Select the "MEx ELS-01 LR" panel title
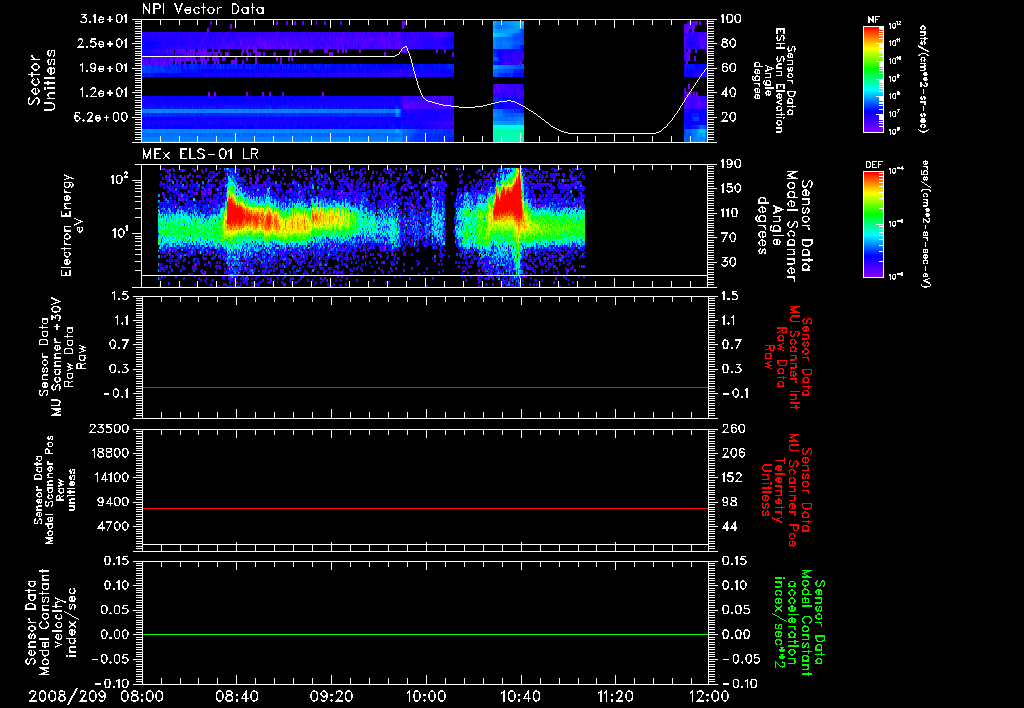Image resolution: width=1024 pixels, height=708 pixels. (x=200, y=155)
